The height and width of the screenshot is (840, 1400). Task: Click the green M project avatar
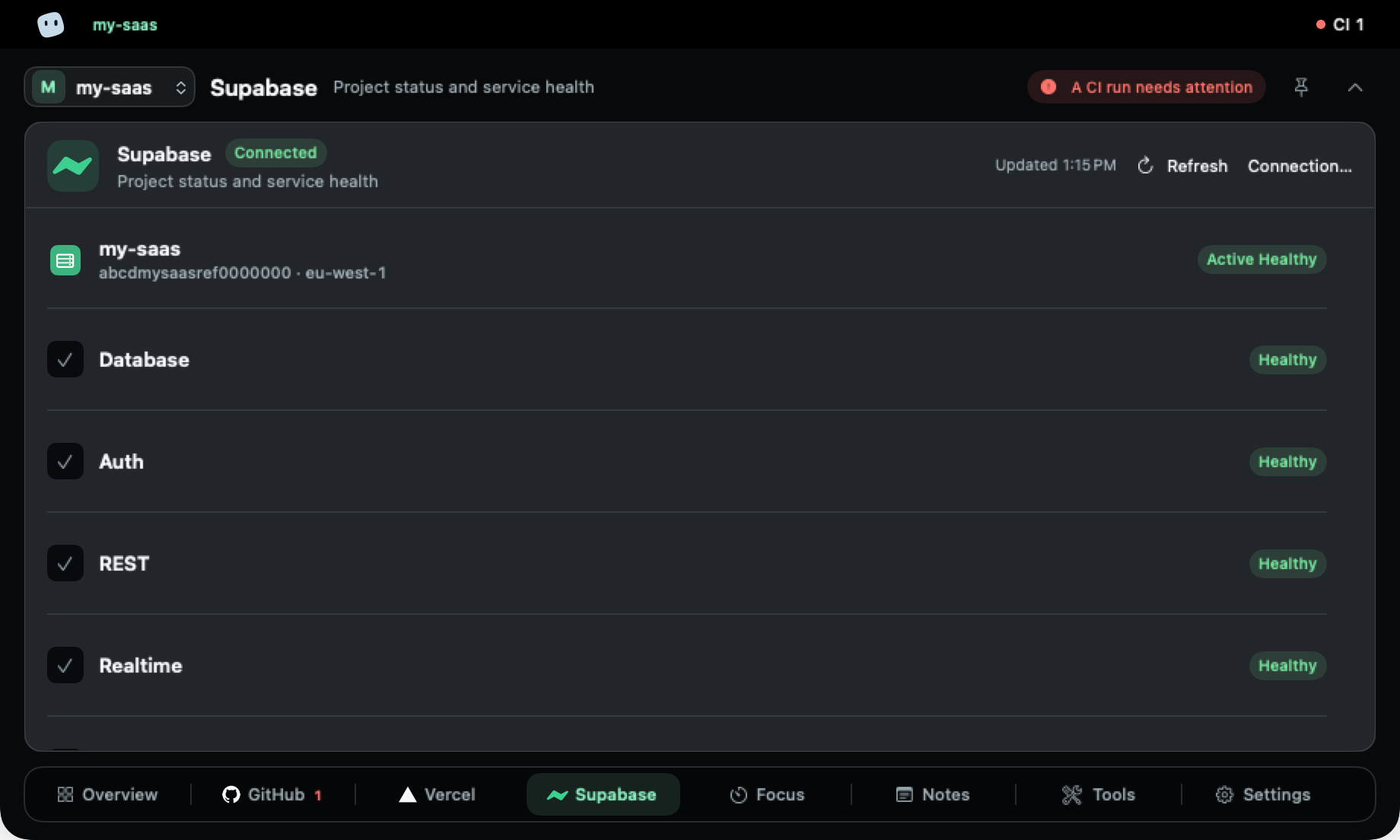pos(48,87)
